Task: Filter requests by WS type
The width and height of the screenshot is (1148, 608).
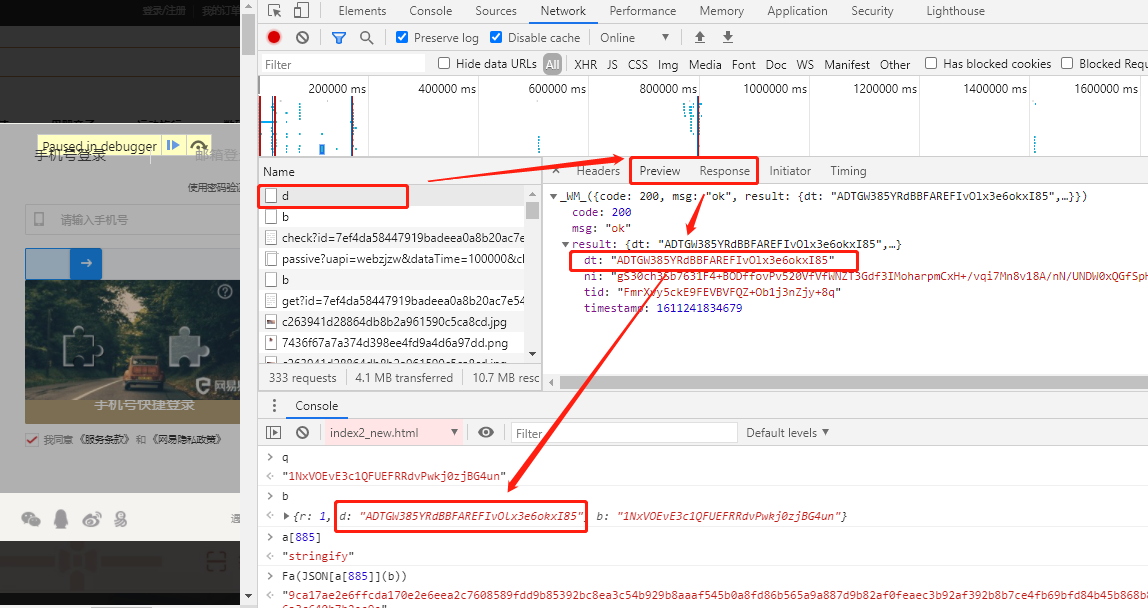Action: click(x=805, y=64)
